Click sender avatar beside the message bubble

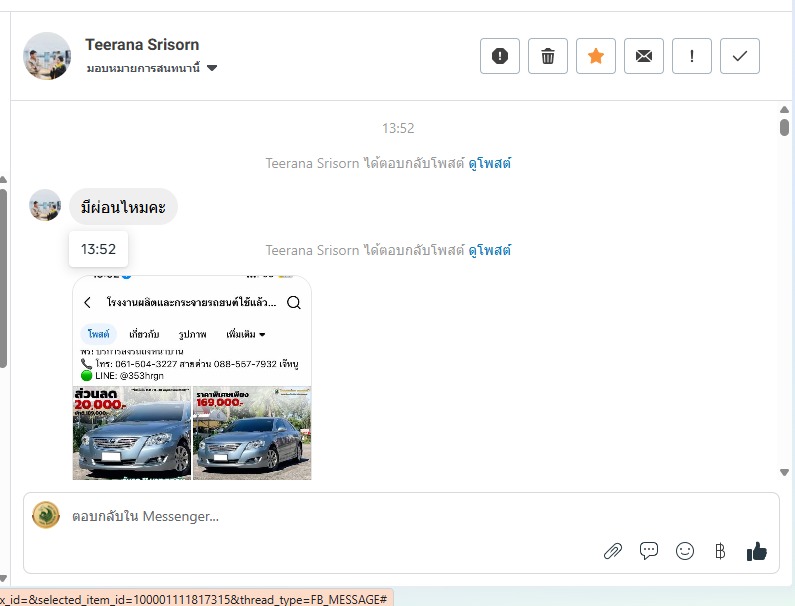(x=45, y=205)
